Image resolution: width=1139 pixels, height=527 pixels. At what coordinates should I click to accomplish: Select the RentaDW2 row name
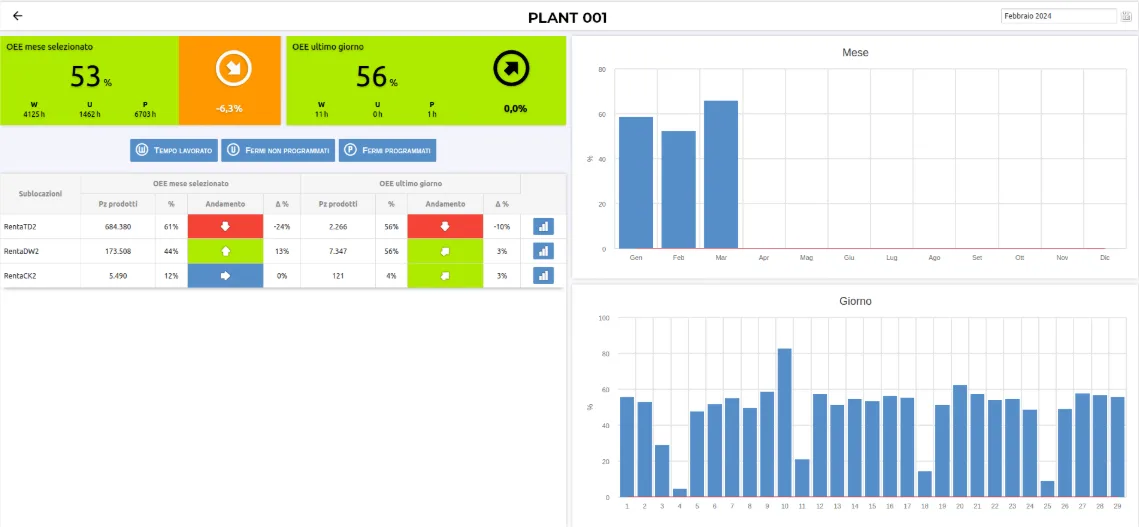(x=20, y=251)
